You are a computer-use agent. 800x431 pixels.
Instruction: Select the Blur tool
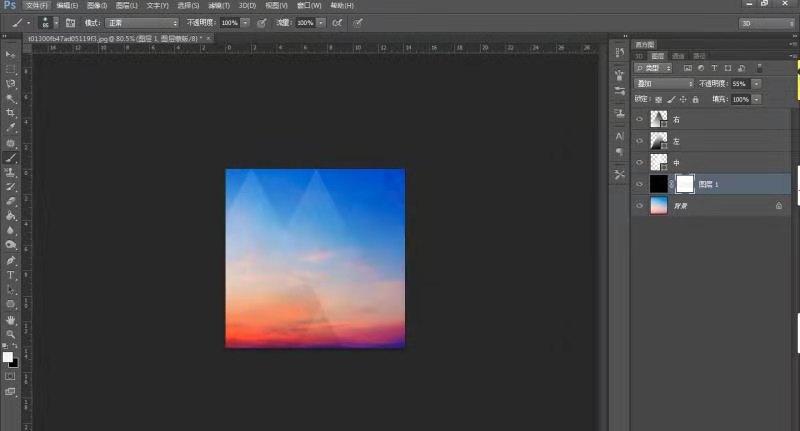click(x=10, y=231)
